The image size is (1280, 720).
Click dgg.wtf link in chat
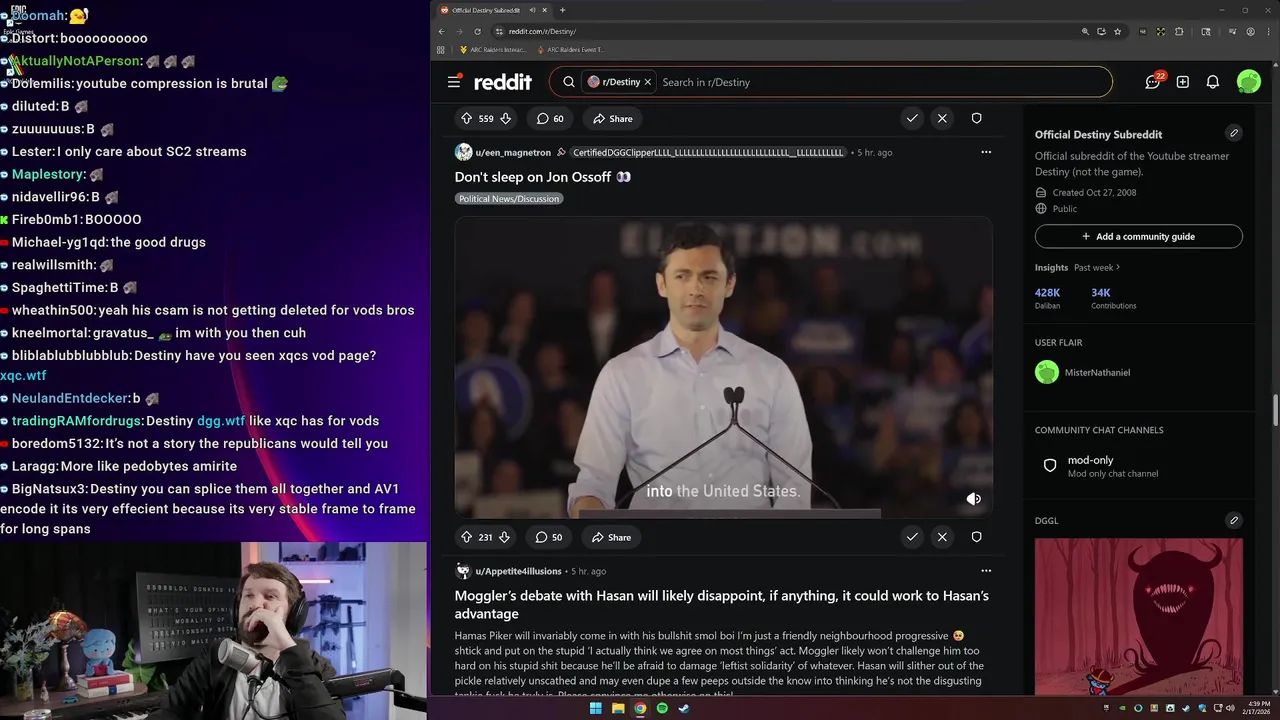(221, 421)
